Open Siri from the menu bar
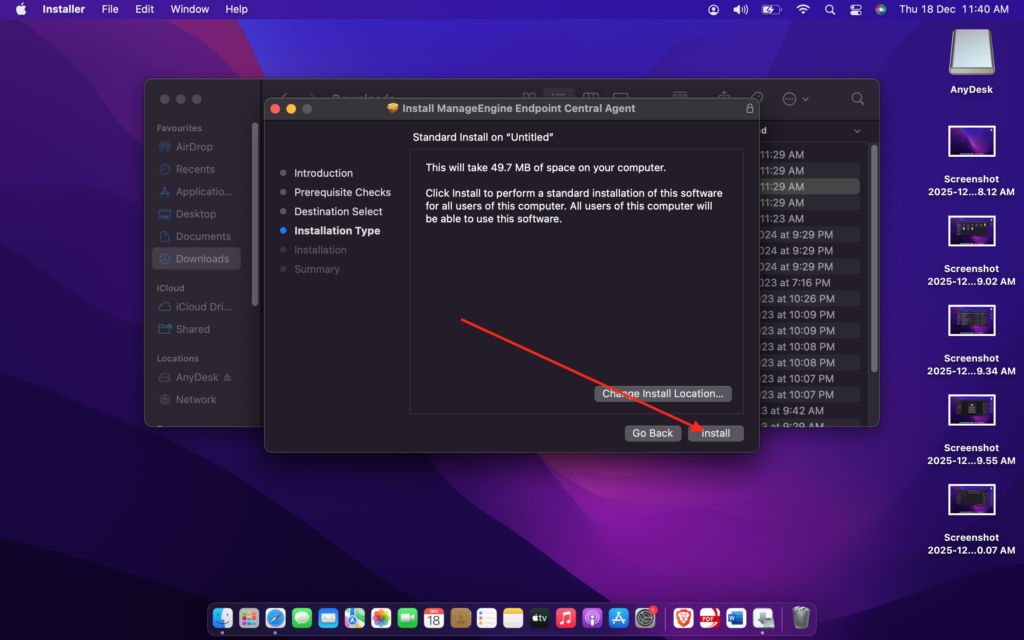The image size is (1024, 640). (880, 9)
